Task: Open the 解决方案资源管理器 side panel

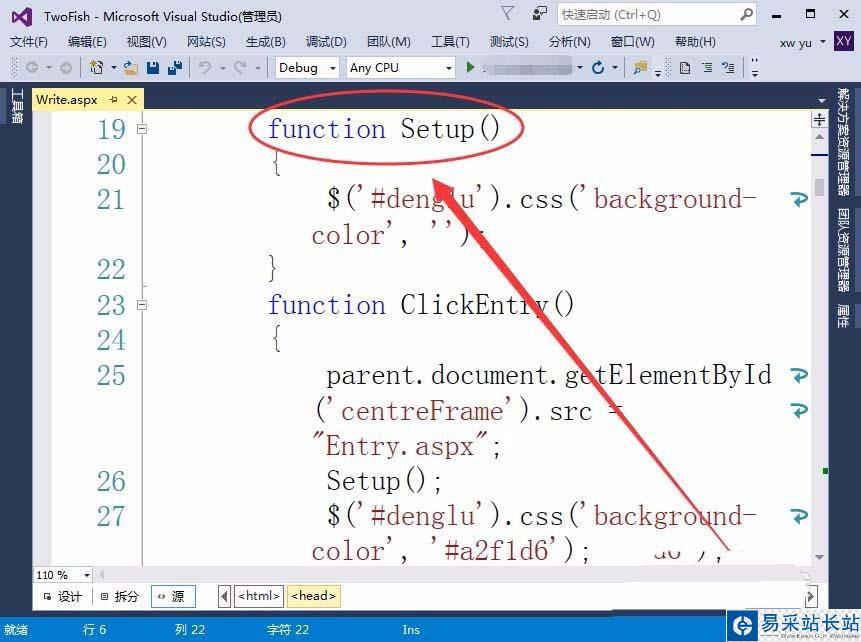Action: pos(843,141)
